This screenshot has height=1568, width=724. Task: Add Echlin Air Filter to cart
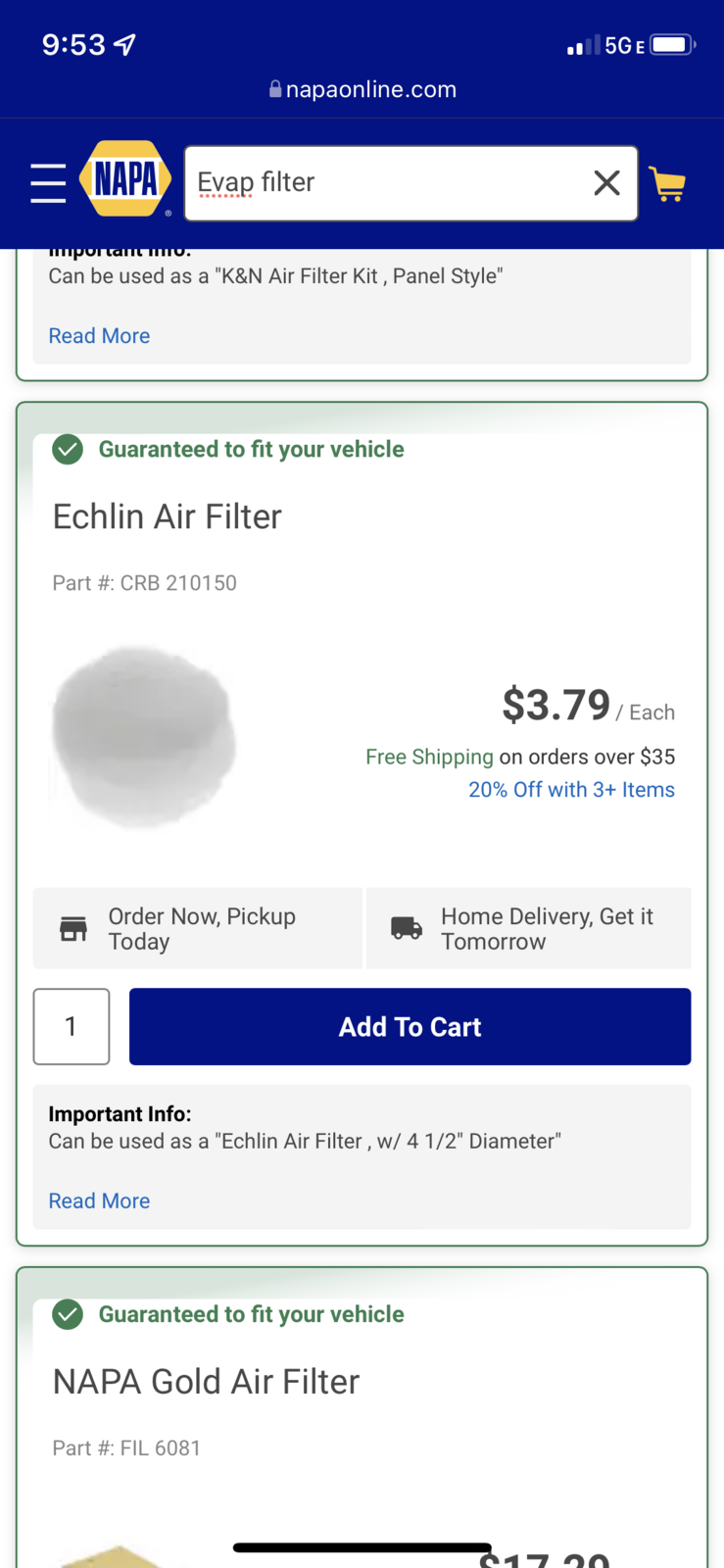click(410, 1026)
